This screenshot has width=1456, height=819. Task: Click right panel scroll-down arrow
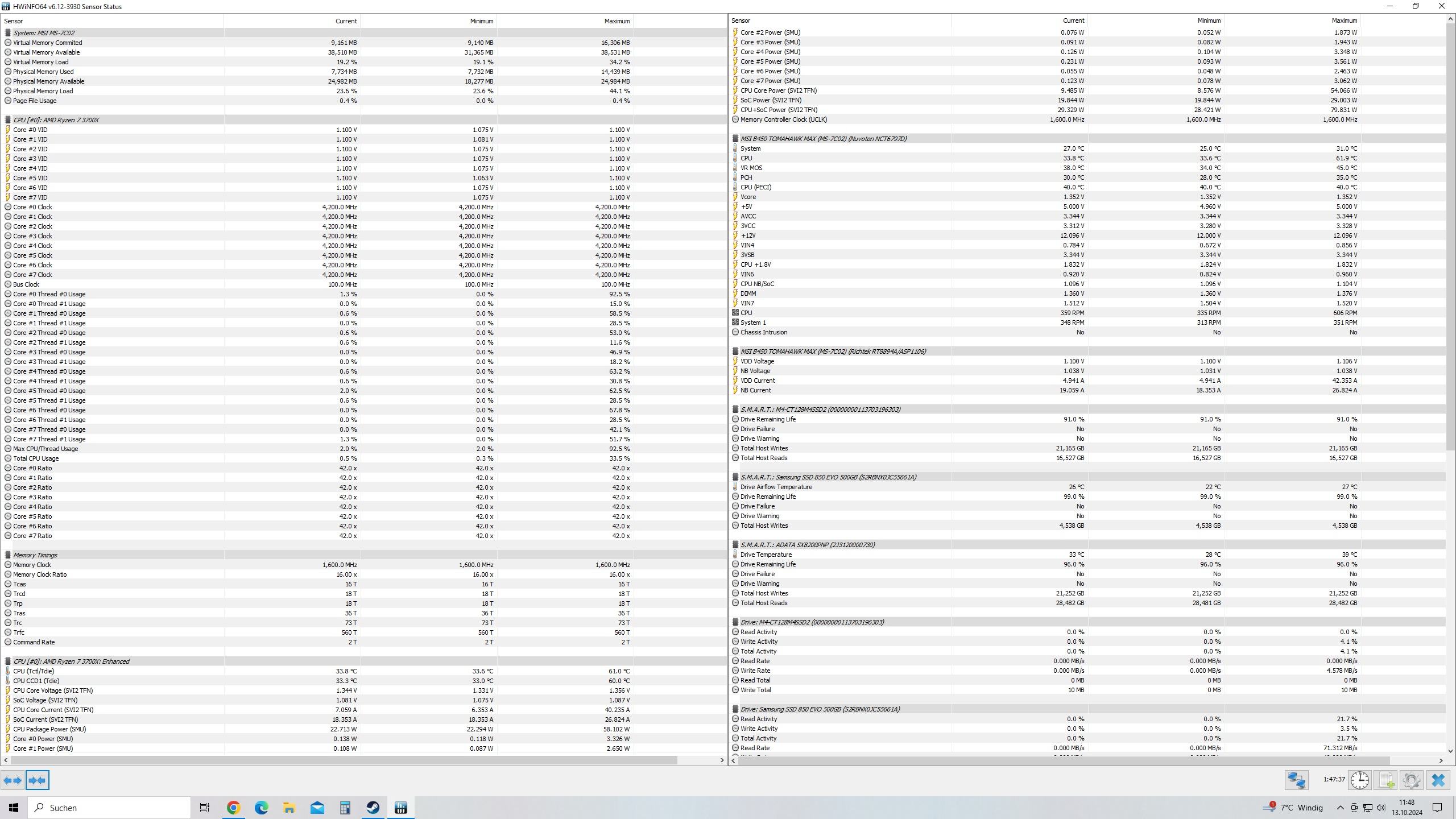1450,751
